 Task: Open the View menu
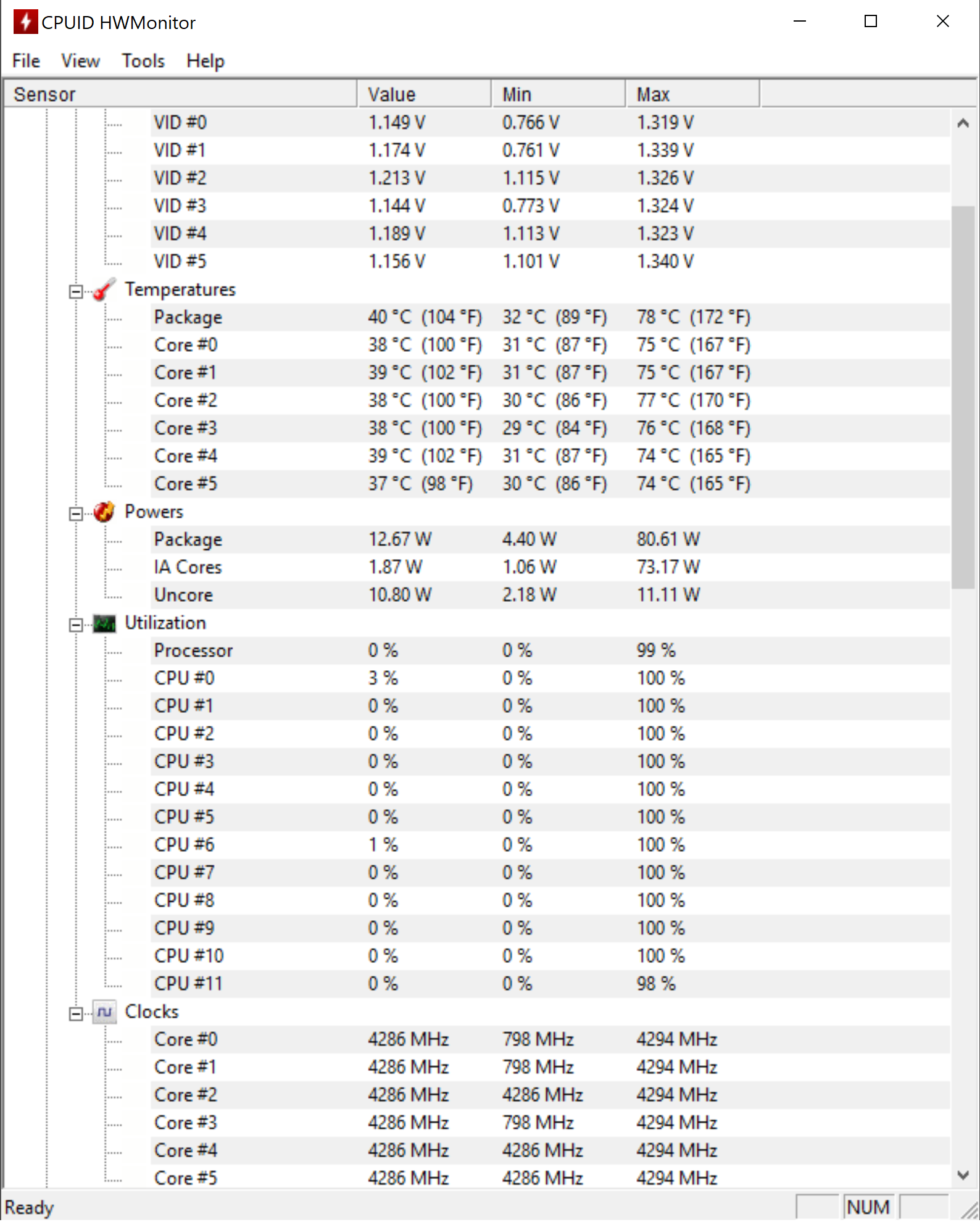pos(80,61)
